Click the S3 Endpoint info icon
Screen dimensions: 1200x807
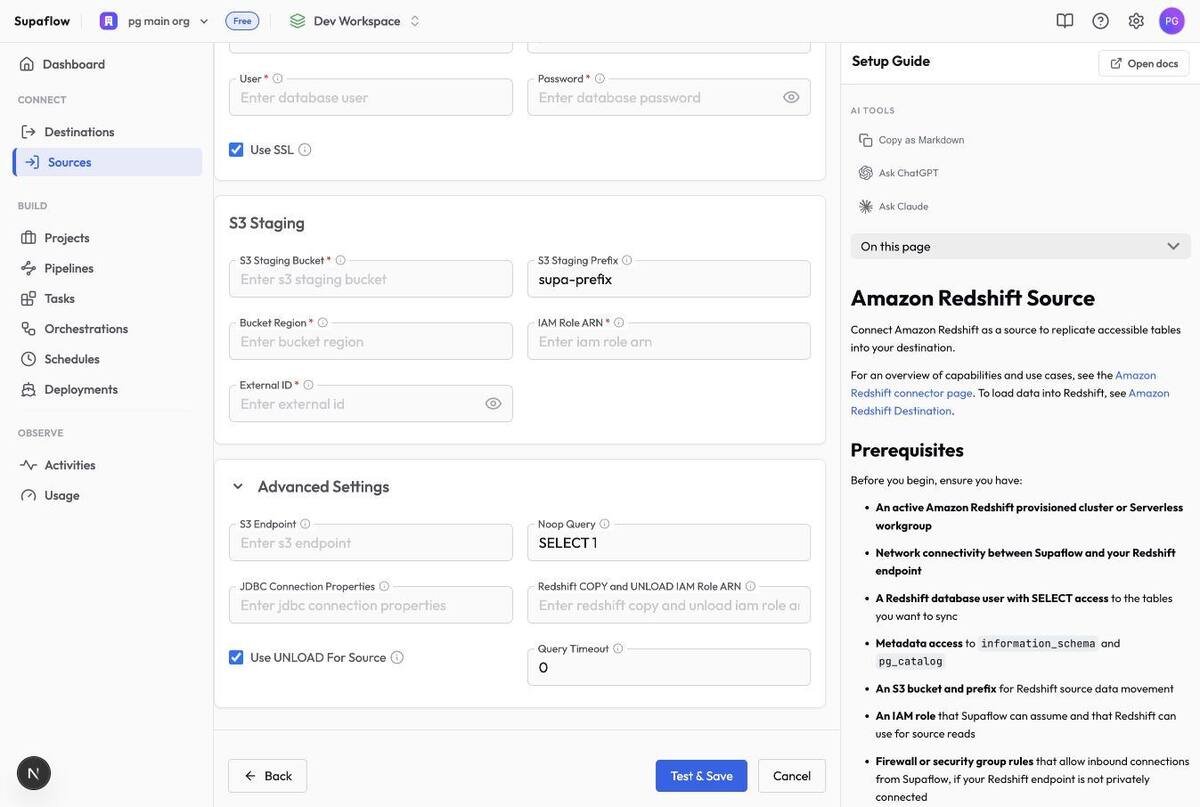click(x=305, y=524)
